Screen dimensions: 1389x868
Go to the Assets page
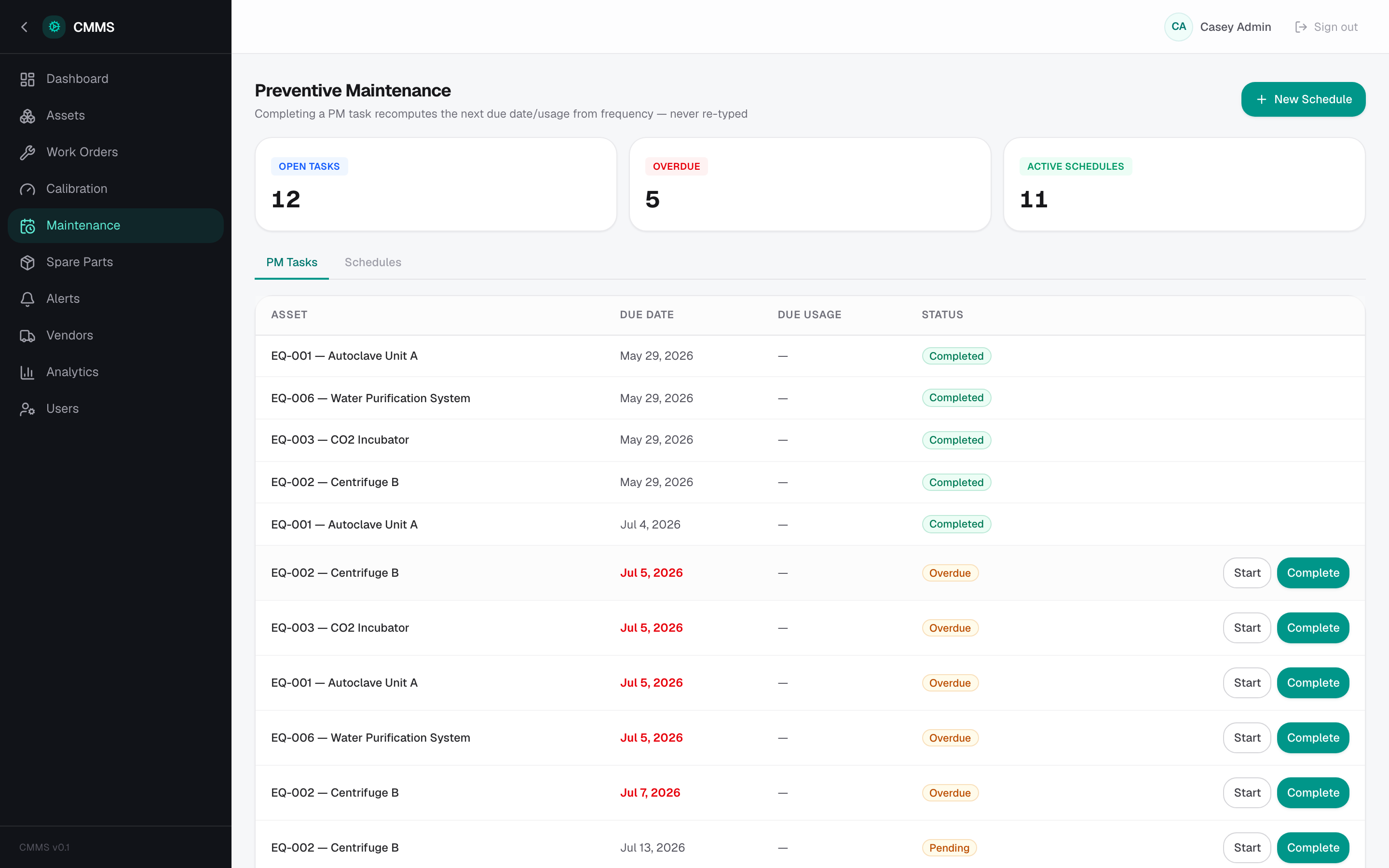coord(115,116)
